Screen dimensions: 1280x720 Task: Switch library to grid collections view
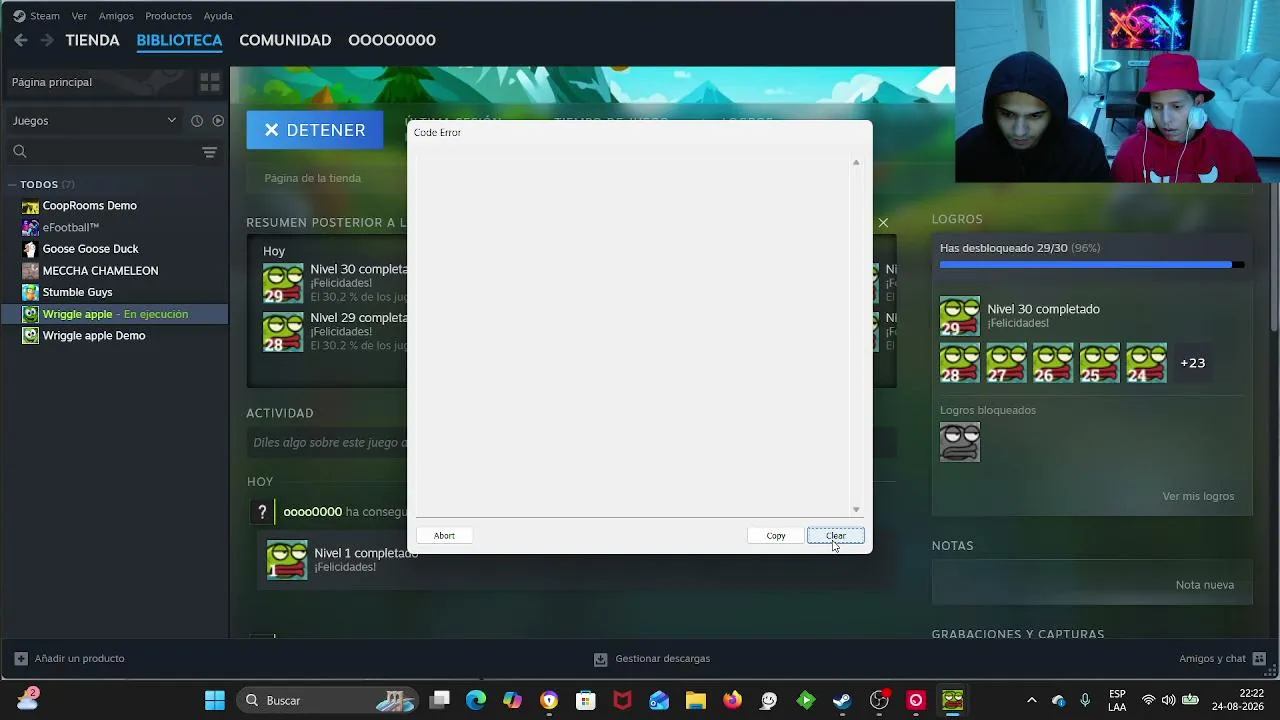(x=210, y=82)
